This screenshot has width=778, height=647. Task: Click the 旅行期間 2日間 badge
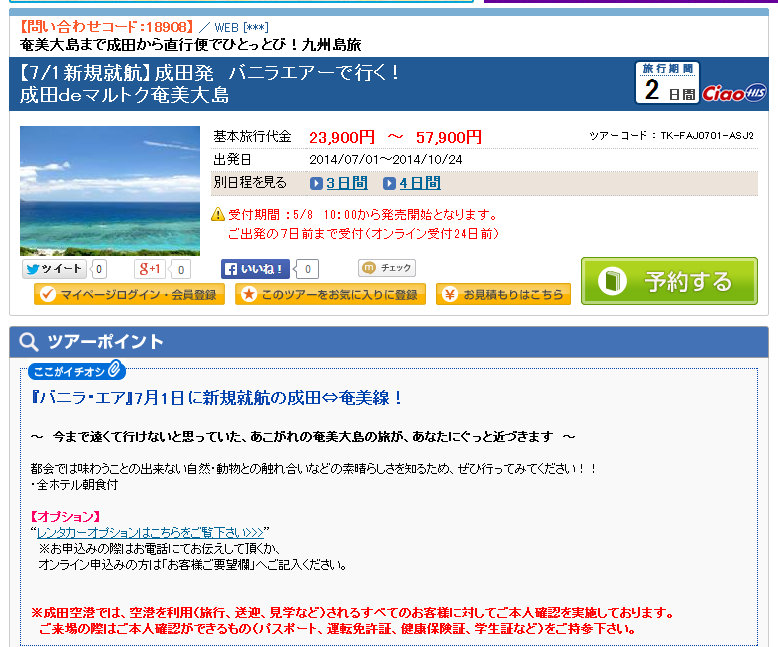(x=667, y=82)
